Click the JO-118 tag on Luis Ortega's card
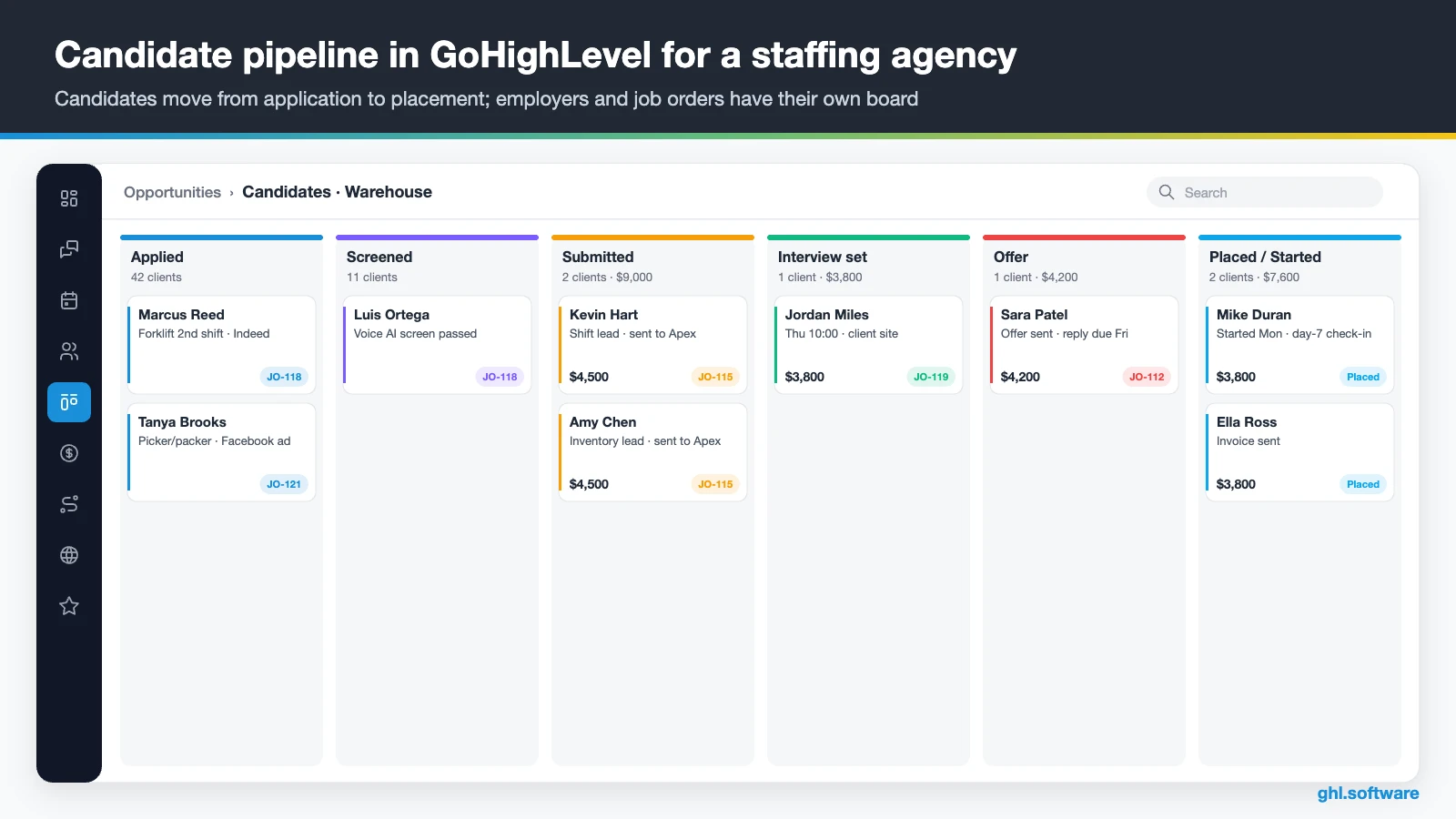 500,377
